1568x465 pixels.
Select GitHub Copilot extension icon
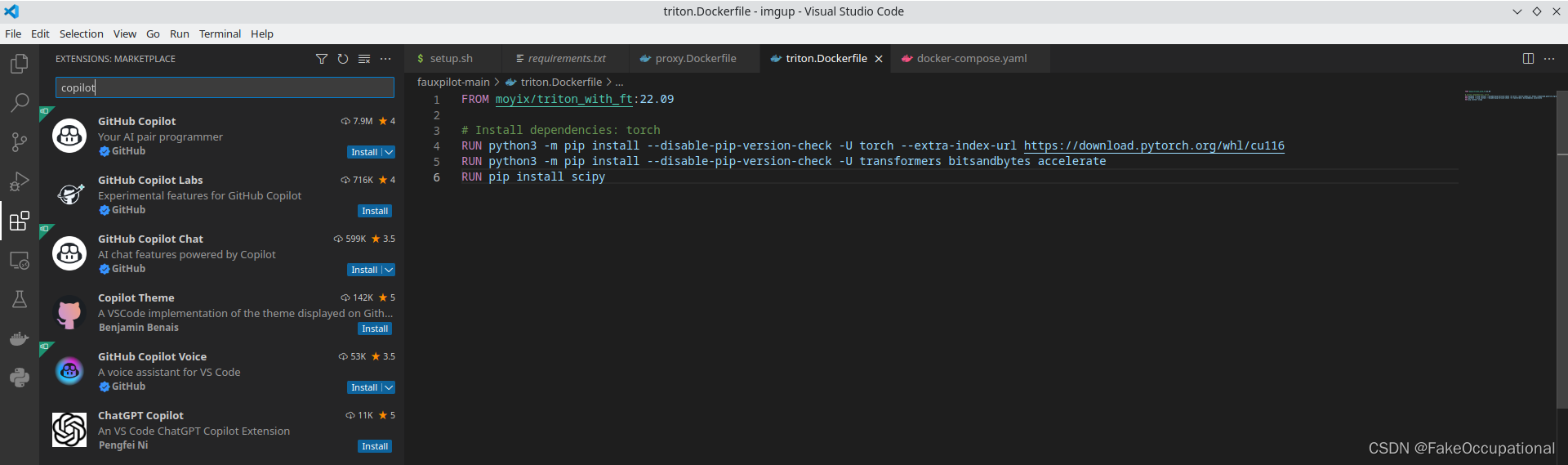point(69,136)
